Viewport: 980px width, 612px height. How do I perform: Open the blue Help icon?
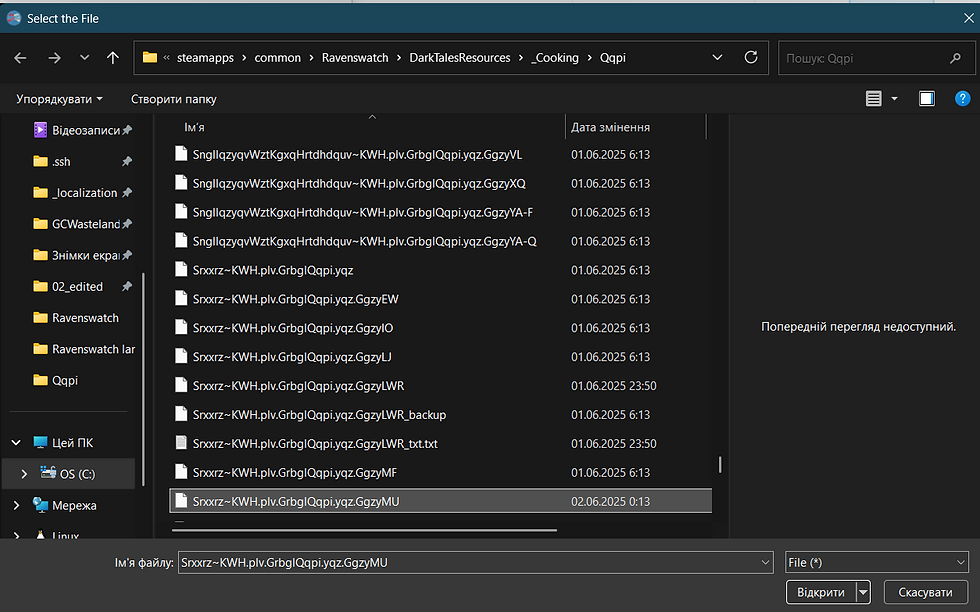[x=962, y=99]
